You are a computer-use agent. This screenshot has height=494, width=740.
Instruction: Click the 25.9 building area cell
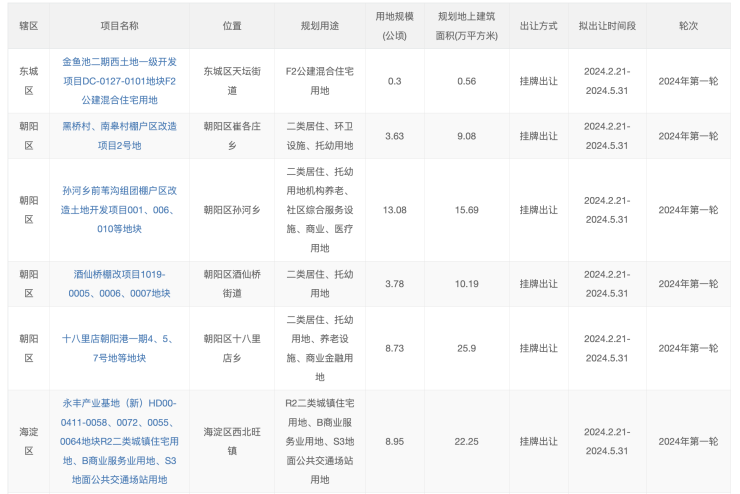(x=466, y=348)
